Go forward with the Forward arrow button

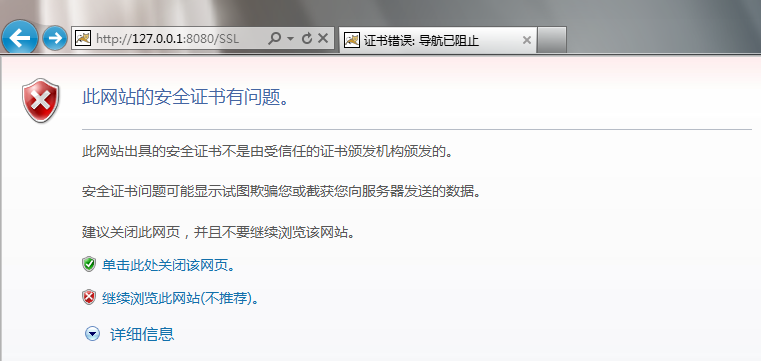[x=55, y=38]
